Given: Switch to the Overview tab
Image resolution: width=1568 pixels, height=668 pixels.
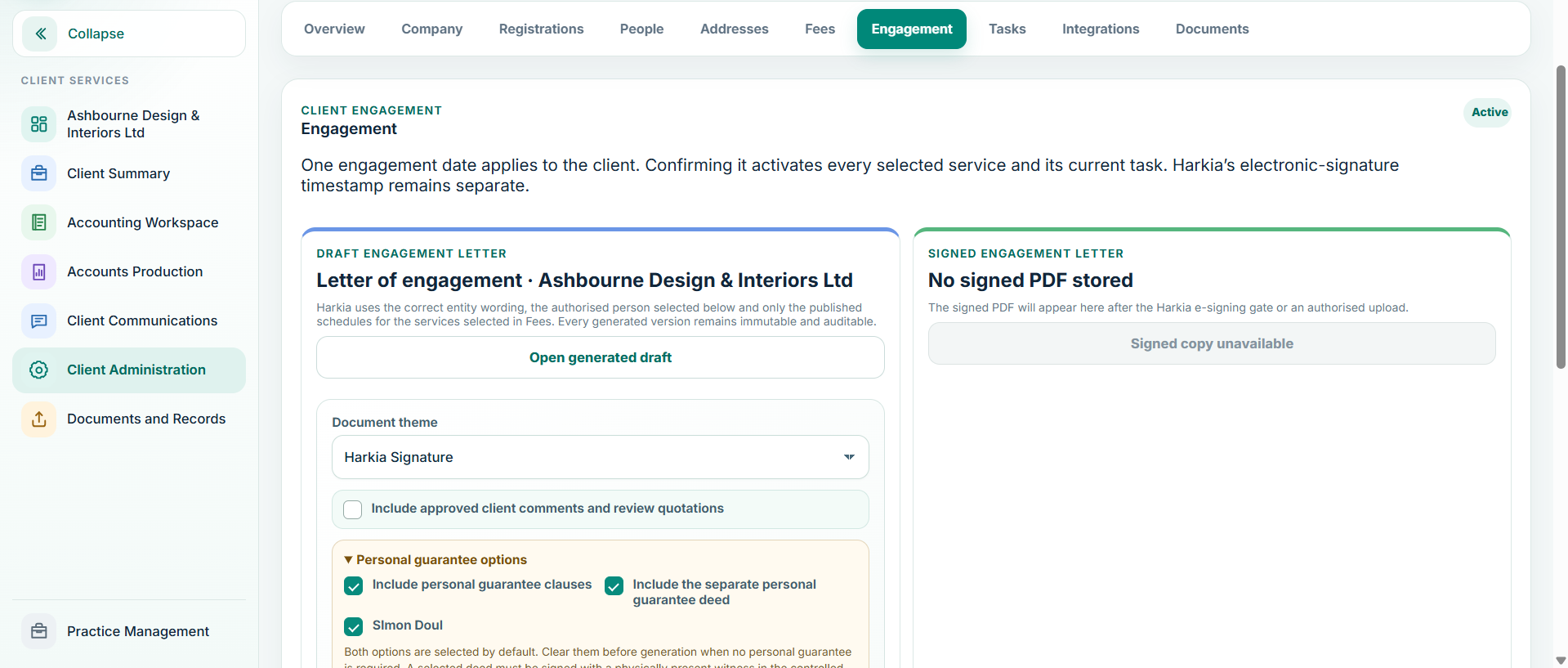Looking at the screenshot, I should 334,29.
